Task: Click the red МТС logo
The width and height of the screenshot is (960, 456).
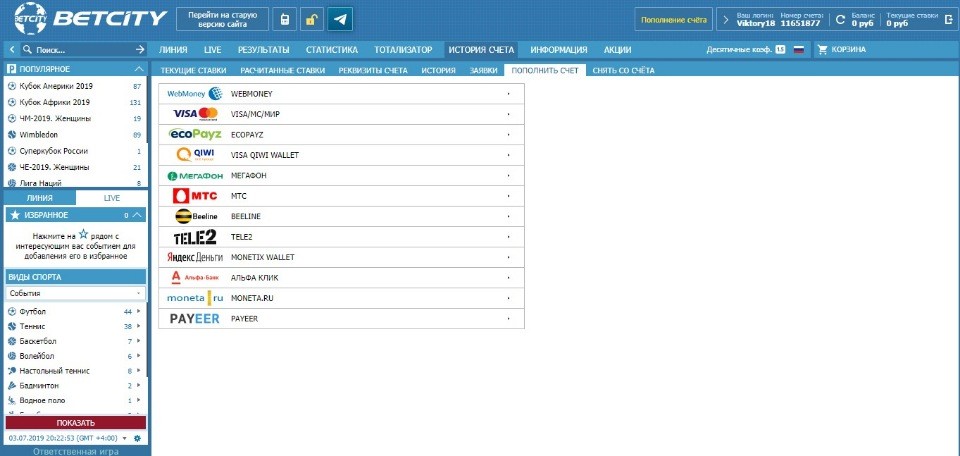Action: (195, 196)
